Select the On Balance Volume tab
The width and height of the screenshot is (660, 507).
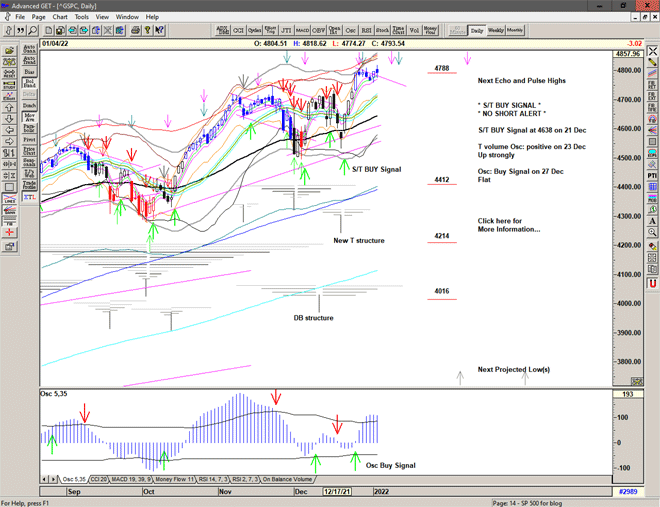tap(288, 480)
